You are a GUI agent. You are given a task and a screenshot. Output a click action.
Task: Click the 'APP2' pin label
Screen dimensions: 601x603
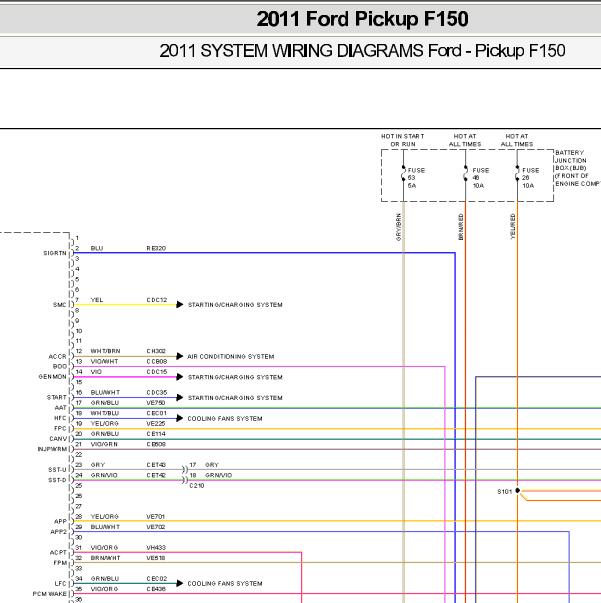click(x=59, y=532)
